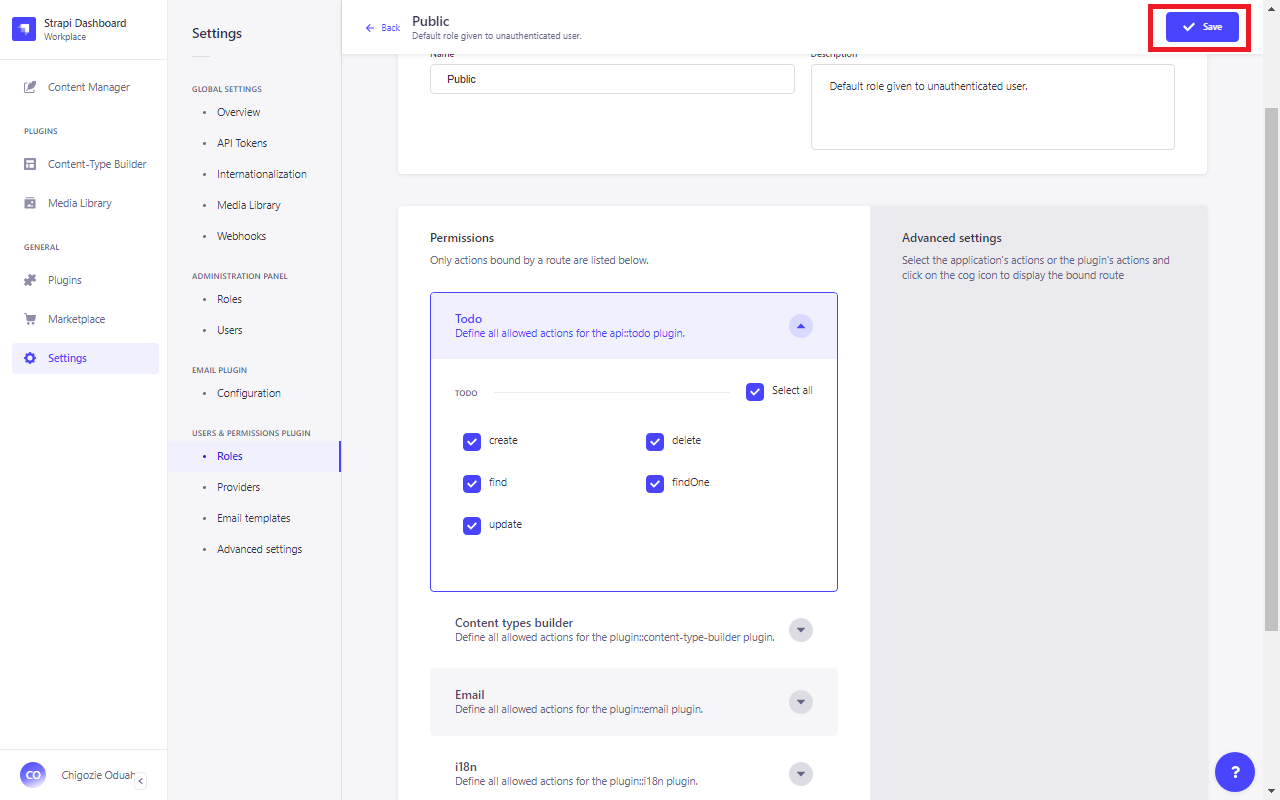1280x800 pixels.
Task: Disable the delete permission checkbox
Action: coord(655,442)
